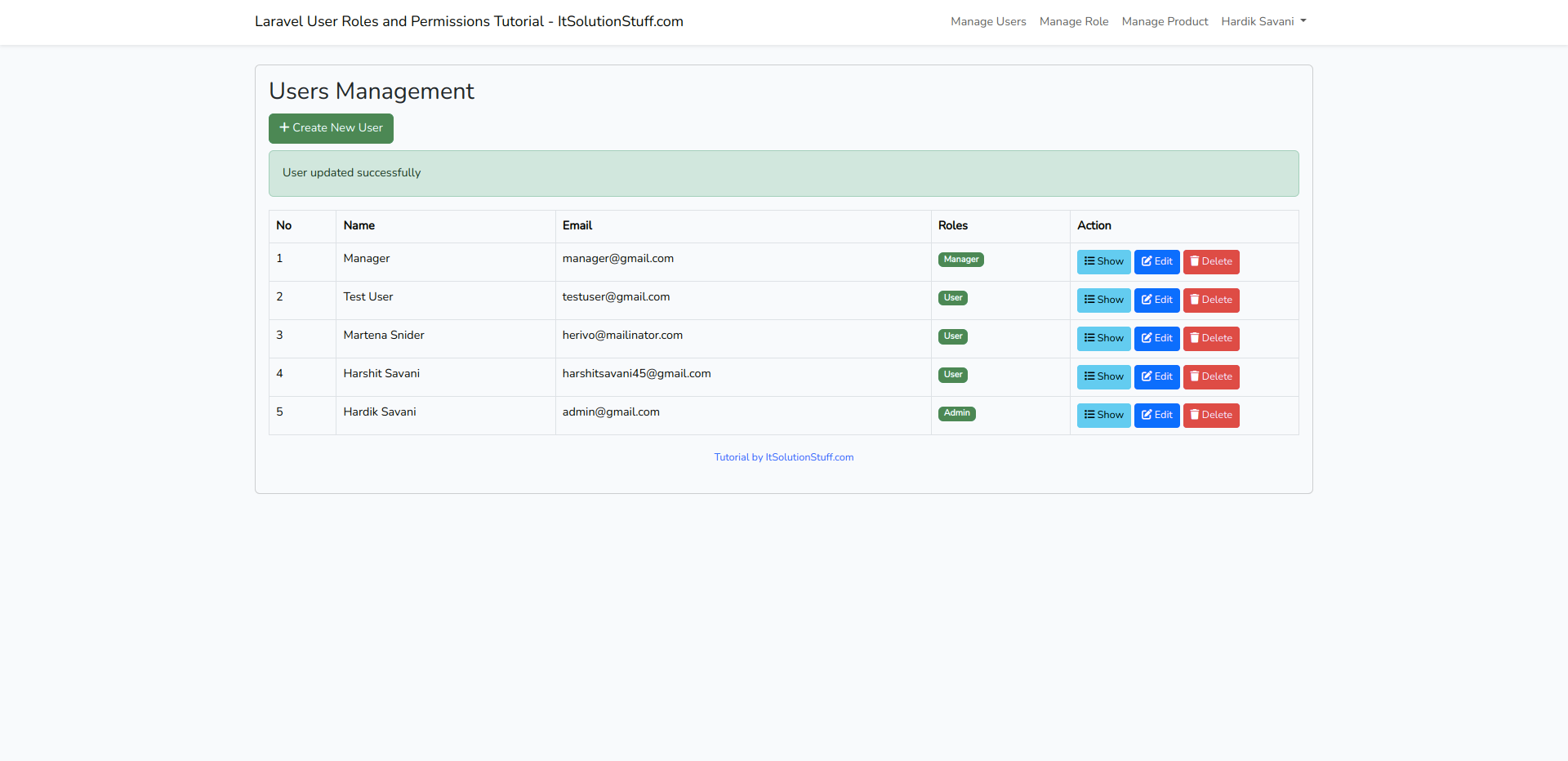This screenshot has height=761, width=1568.
Task: Navigate to Manage Product
Action: point(1165,21)
